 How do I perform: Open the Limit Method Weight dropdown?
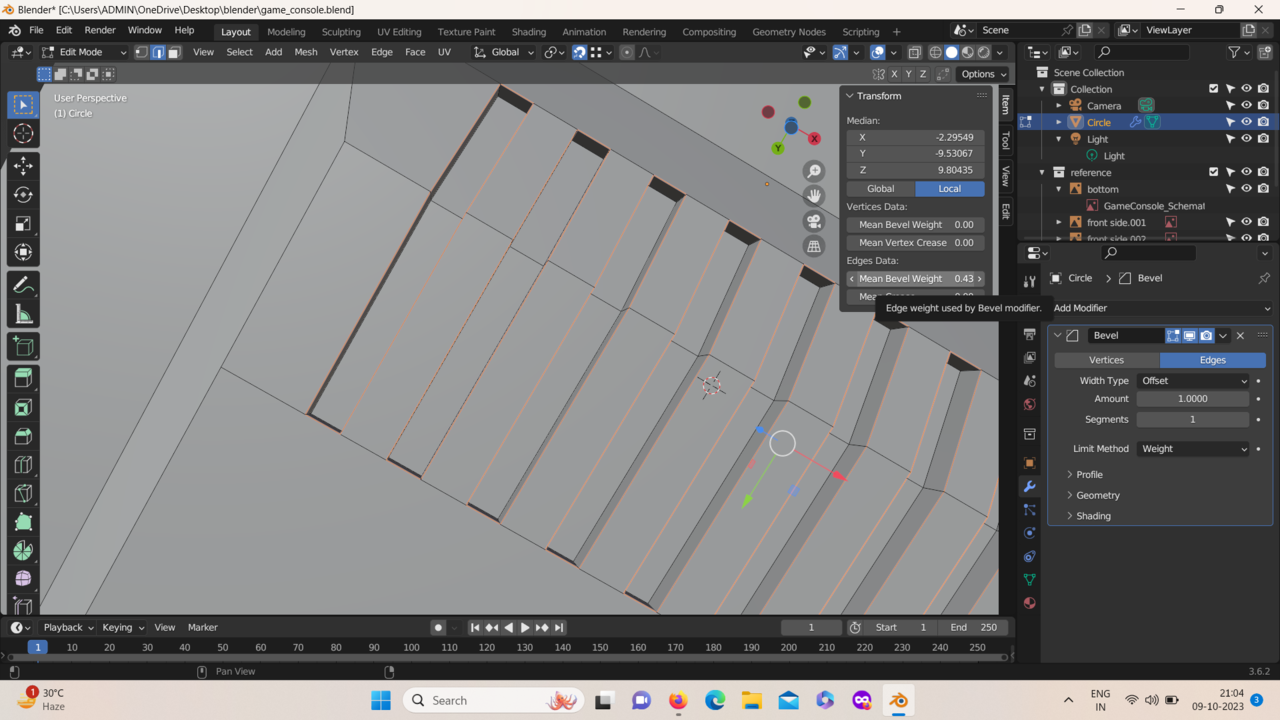coord(1193,449)
